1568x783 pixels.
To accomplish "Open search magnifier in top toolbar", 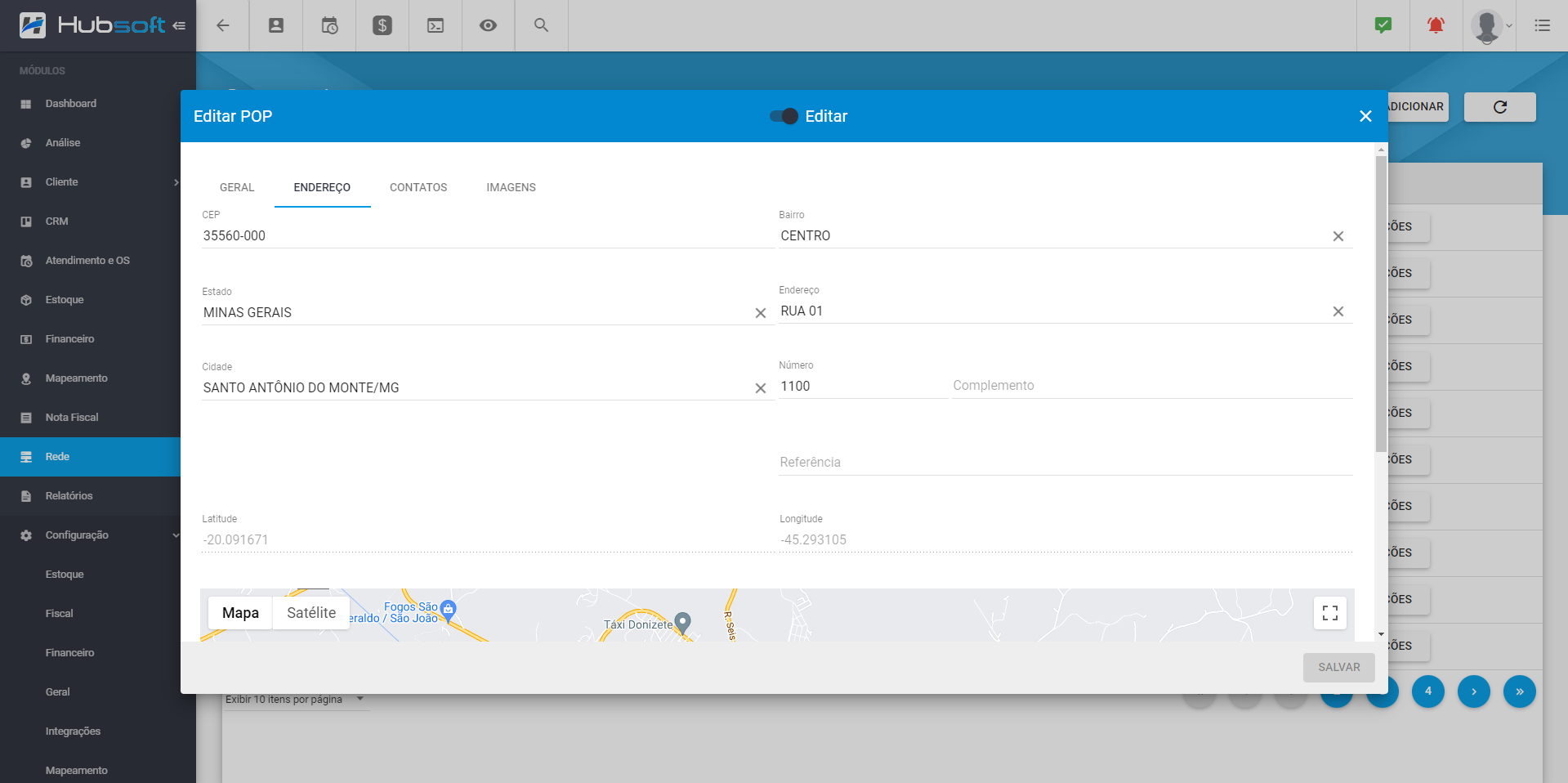I will [x=541, y=25].
